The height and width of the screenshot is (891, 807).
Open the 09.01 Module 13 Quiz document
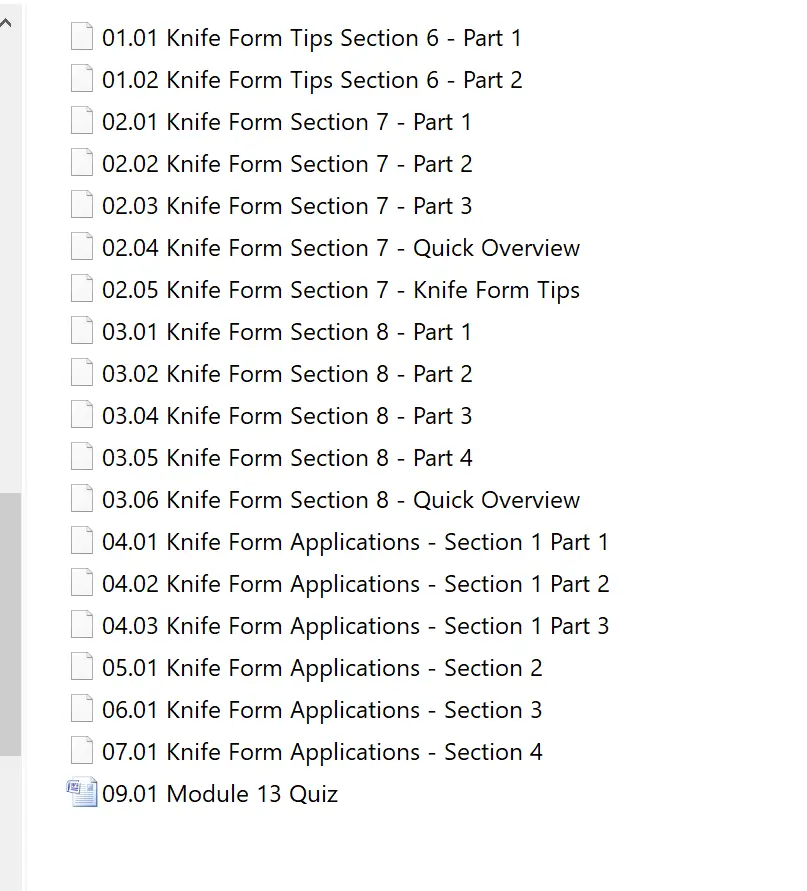point(220,794)
